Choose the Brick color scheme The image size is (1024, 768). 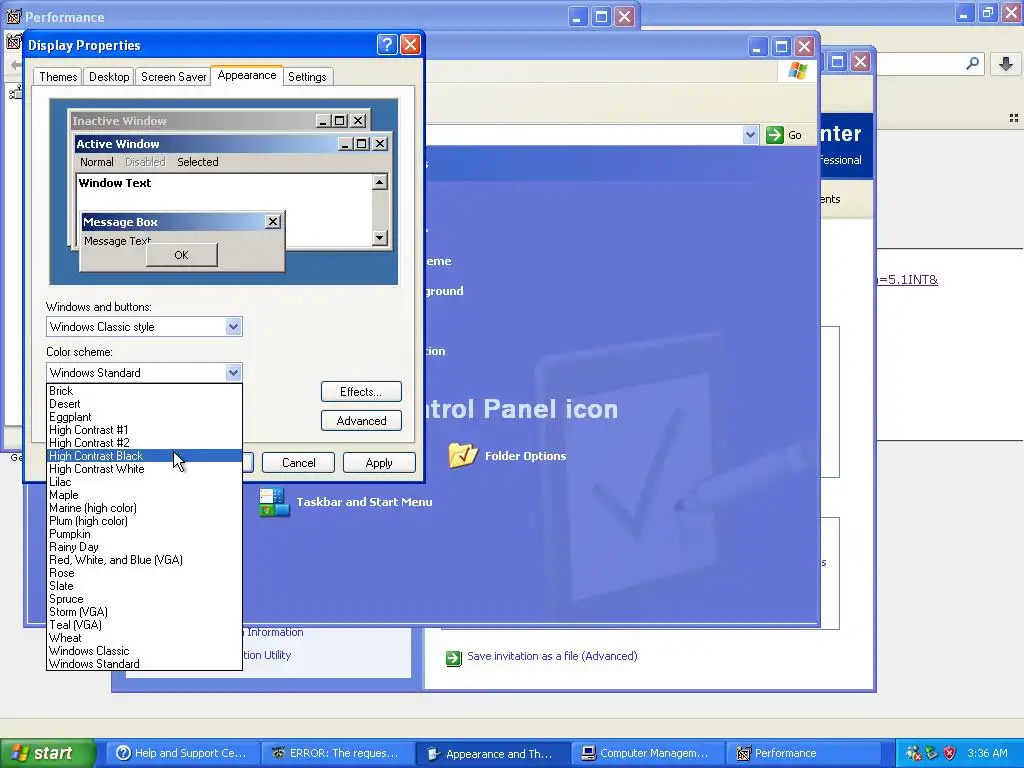(144, 391)
